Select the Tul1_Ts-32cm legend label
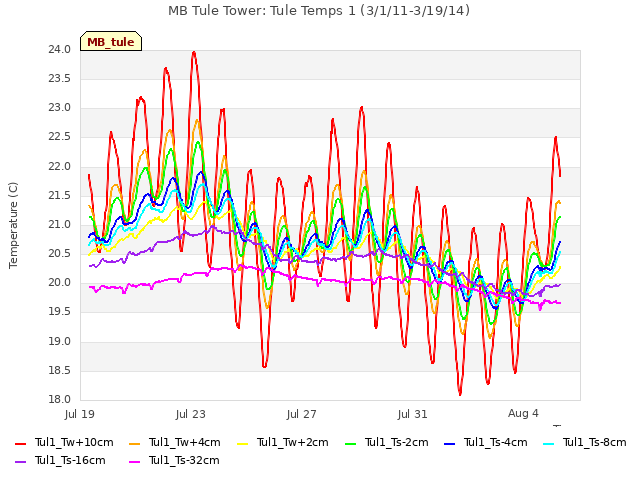Image resolution: width=640 pixels, height=480 pixels. [184, 460]
